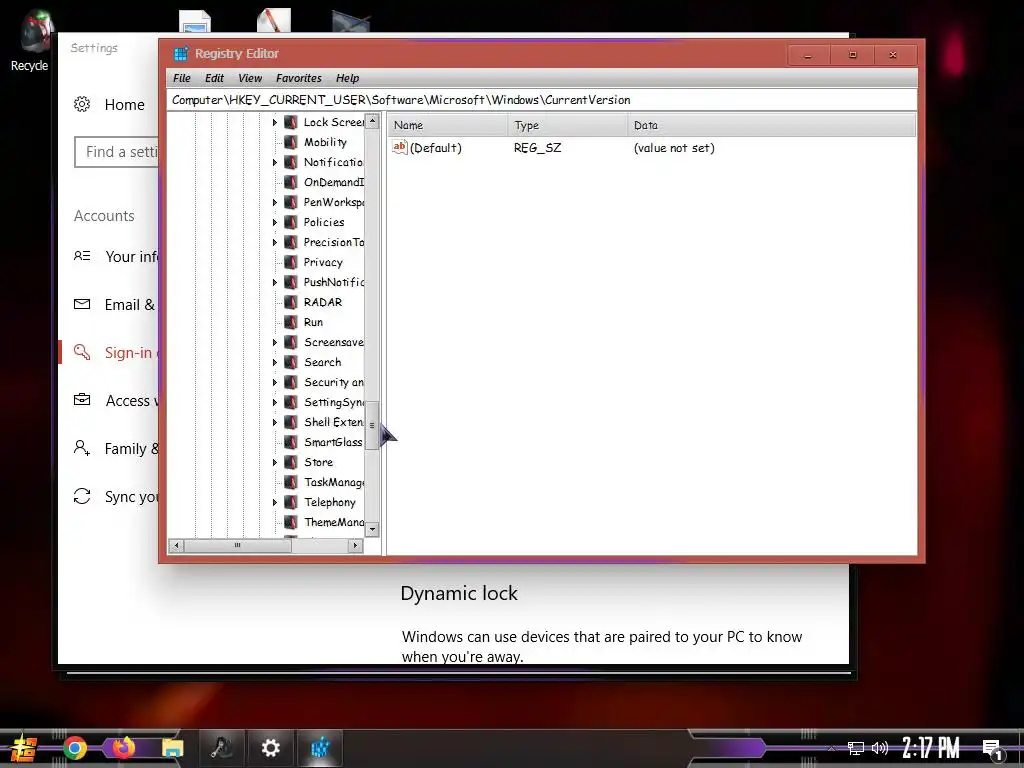Open the View menu in Registry Editor

coord(250,78)
